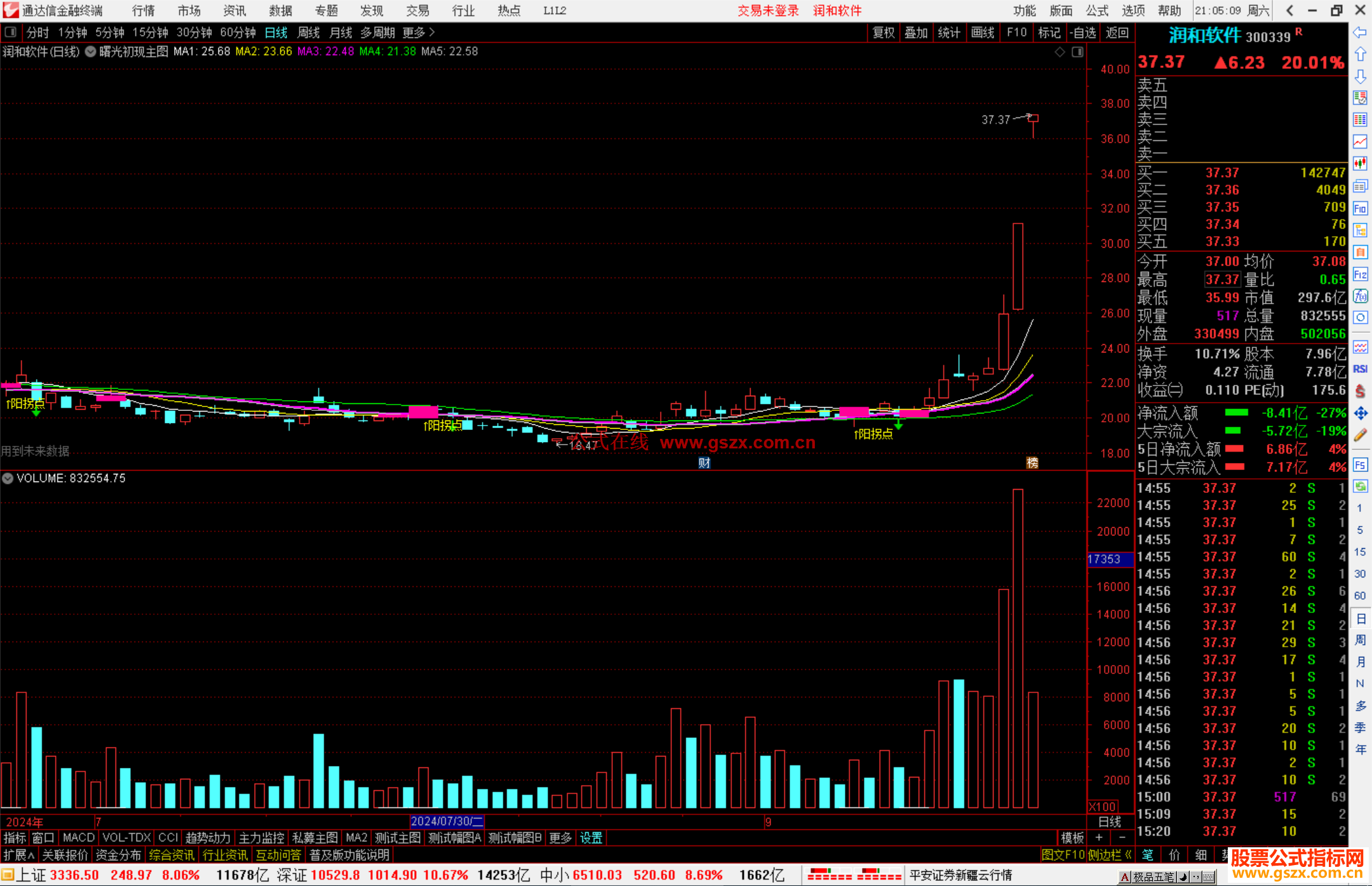Click the F12 icon in right sidebar
1372x886 pixels.
[x=1360, y=274]
